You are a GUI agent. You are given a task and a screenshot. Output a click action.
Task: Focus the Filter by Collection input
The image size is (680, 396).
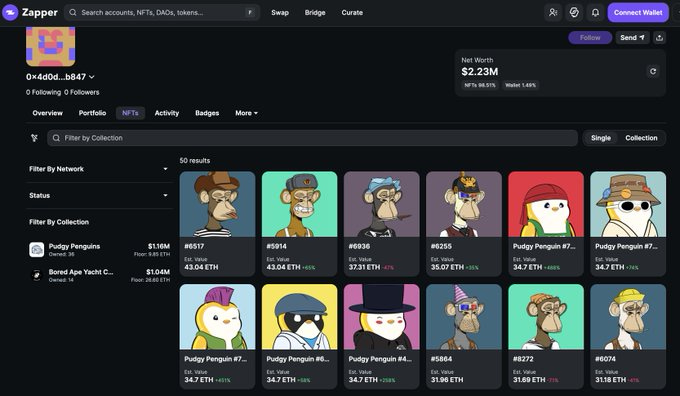click(x=312, y=138)
